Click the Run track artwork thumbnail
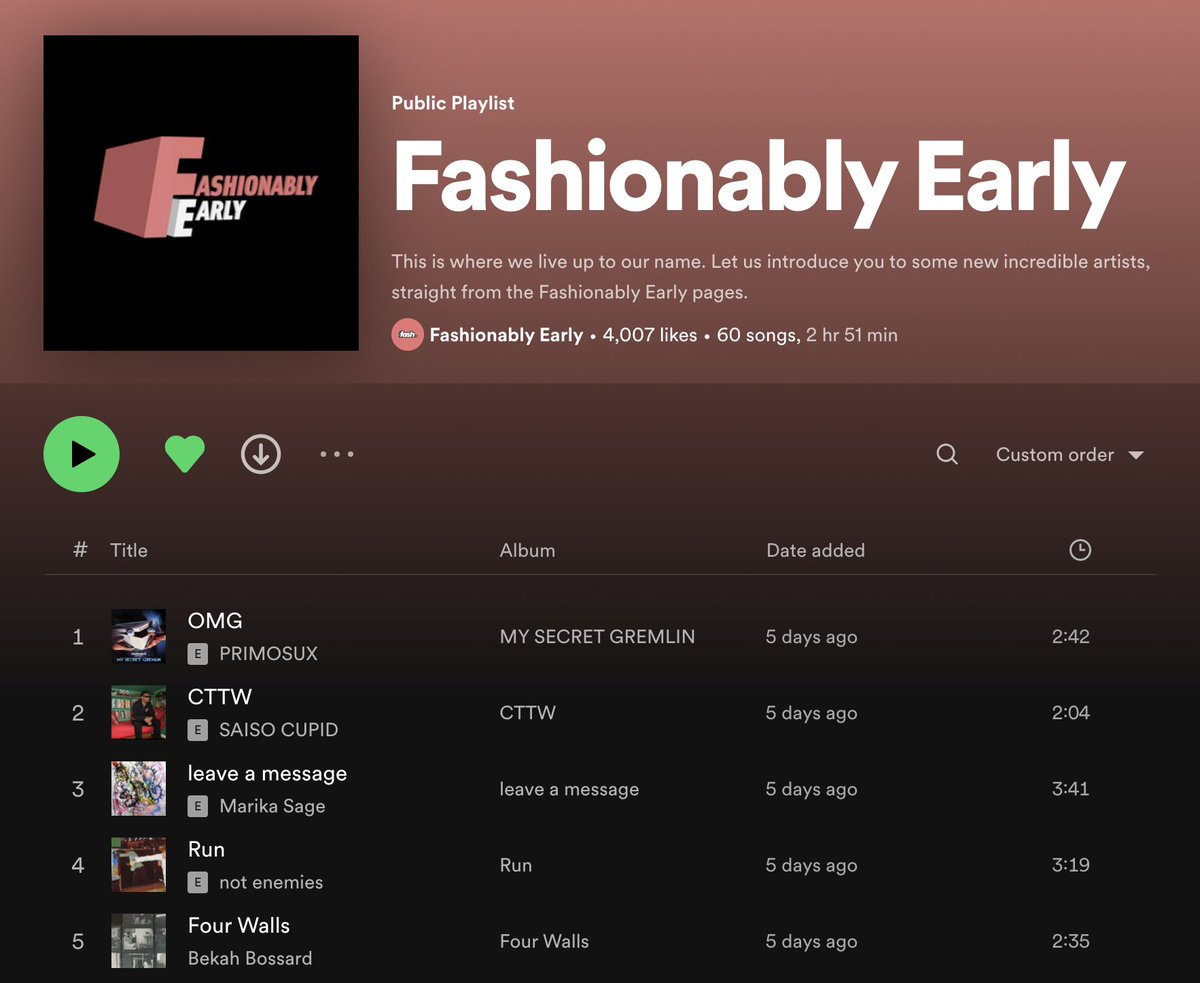 (138, 865)
